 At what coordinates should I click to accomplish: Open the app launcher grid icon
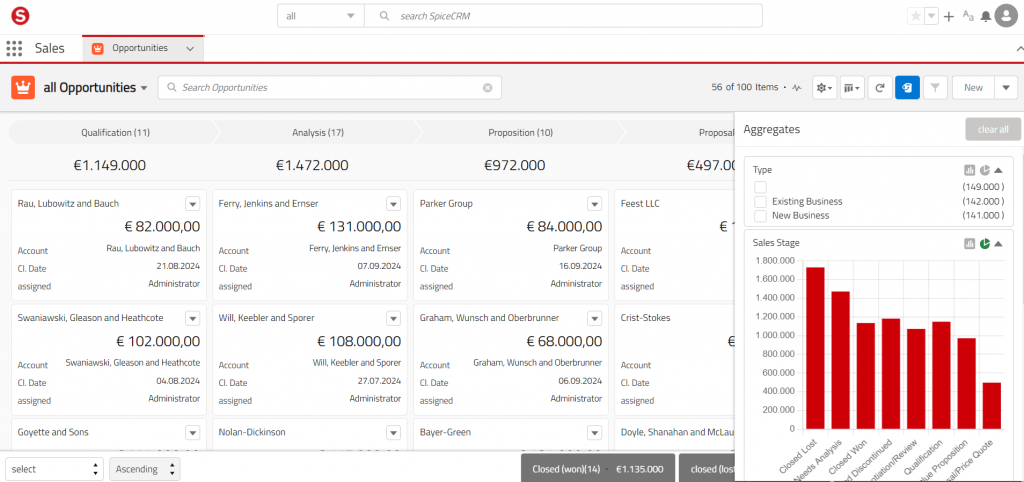point(14,48)
